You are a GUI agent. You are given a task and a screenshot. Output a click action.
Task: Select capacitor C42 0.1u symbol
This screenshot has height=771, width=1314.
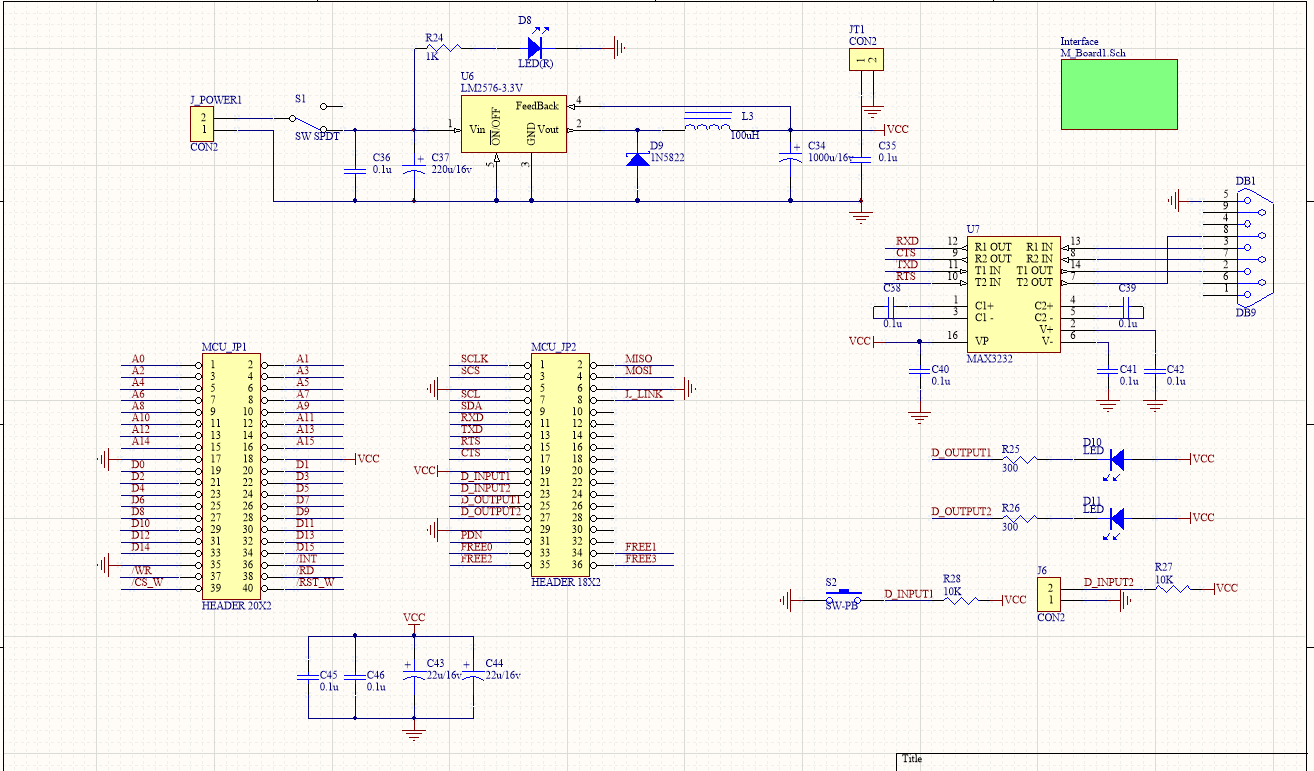(x=1155, y=372)
